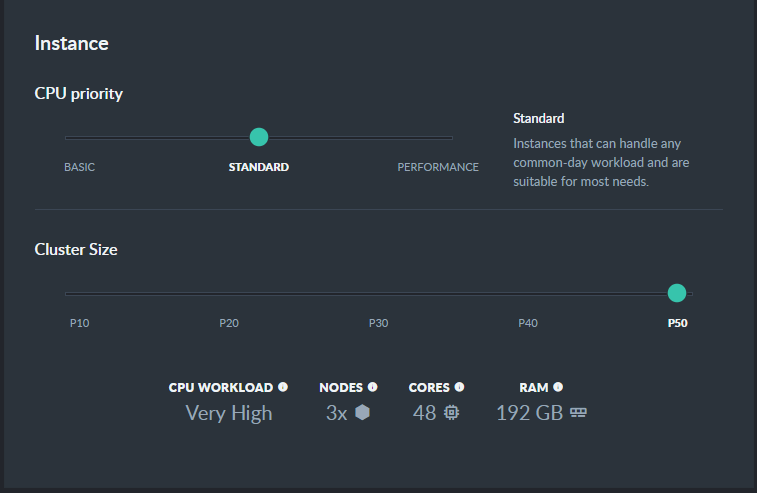757x493 pixels.
Task: Select BASIC CPU priority label
Action: point(80,167)
